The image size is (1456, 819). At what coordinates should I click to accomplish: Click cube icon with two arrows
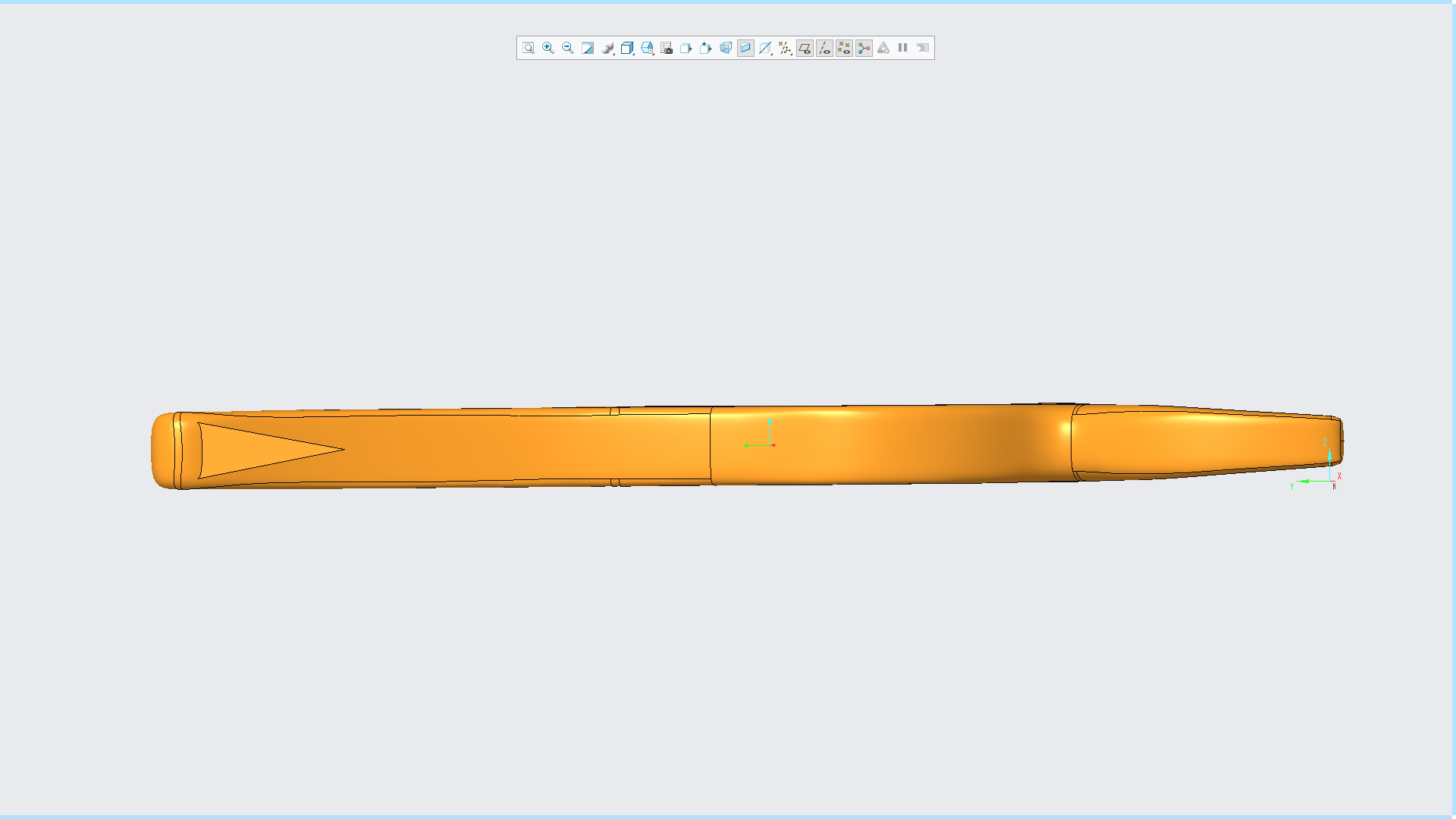coord(706,48)
